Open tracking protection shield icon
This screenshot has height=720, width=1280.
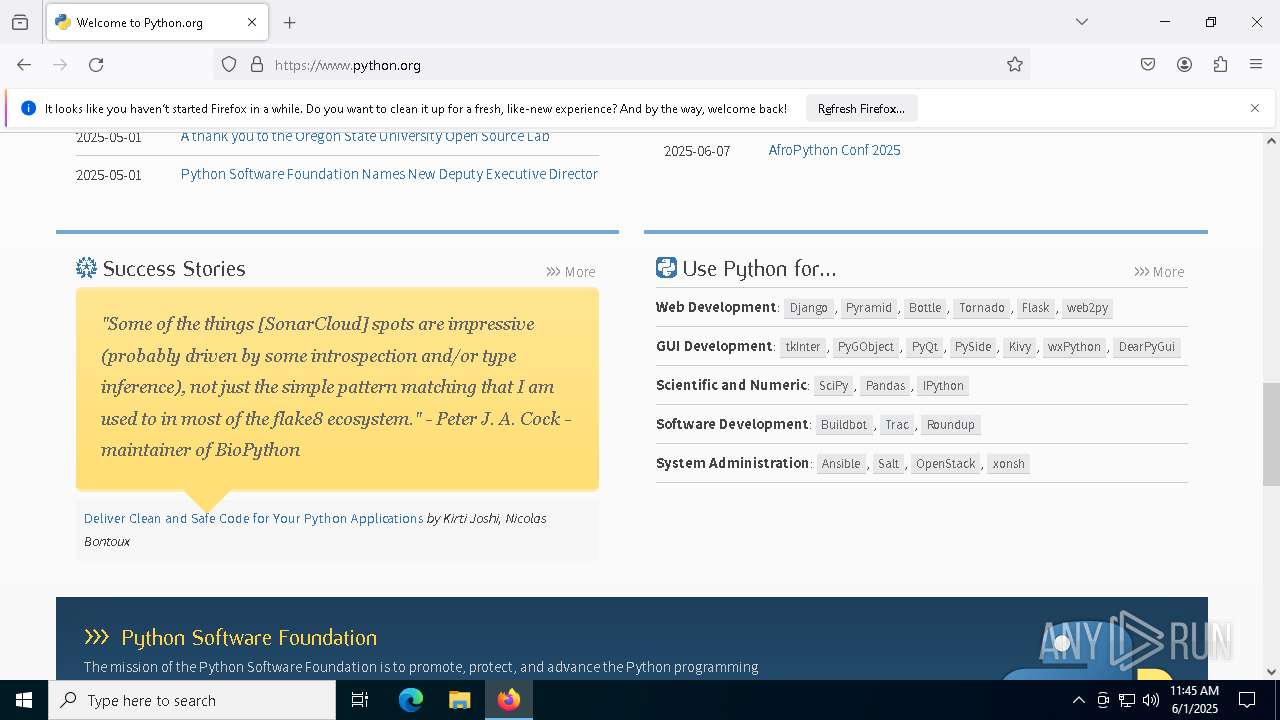[229, 65]
